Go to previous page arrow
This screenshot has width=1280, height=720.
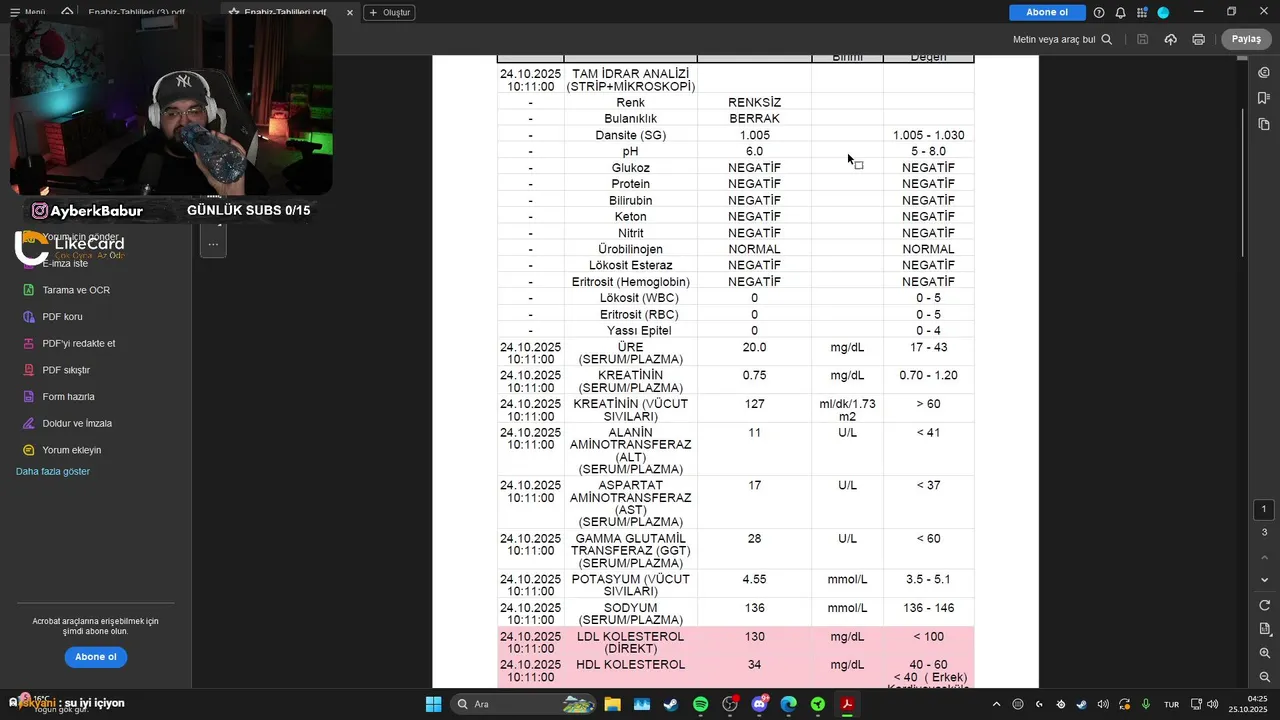pyautogui.click(x=1264, y=557)
